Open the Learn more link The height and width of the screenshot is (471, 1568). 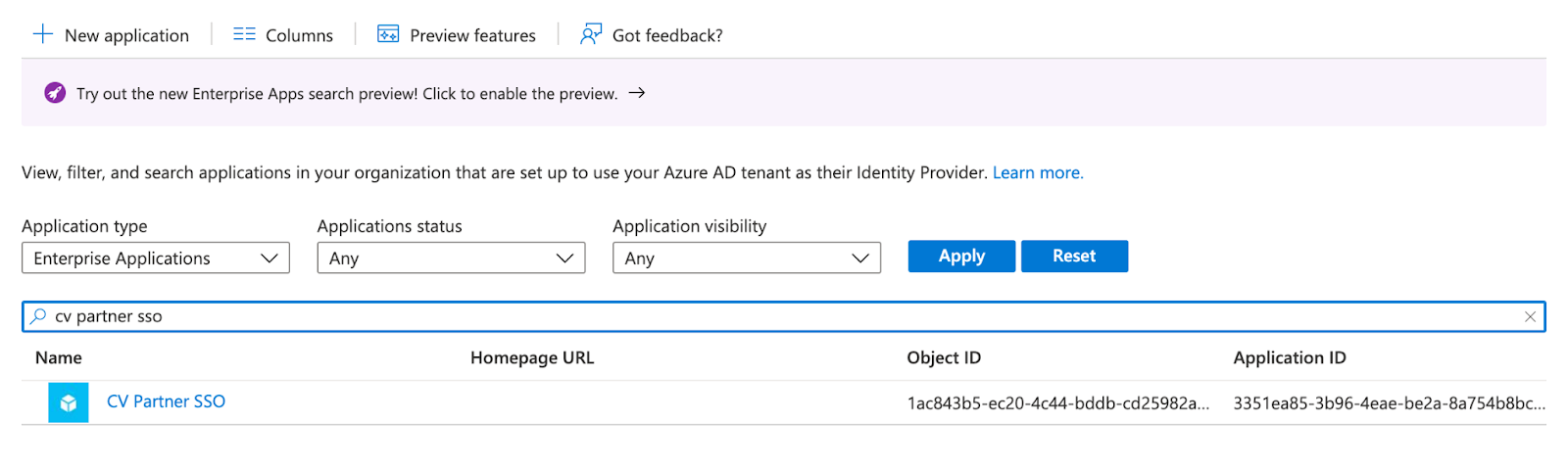point(1037,172)
